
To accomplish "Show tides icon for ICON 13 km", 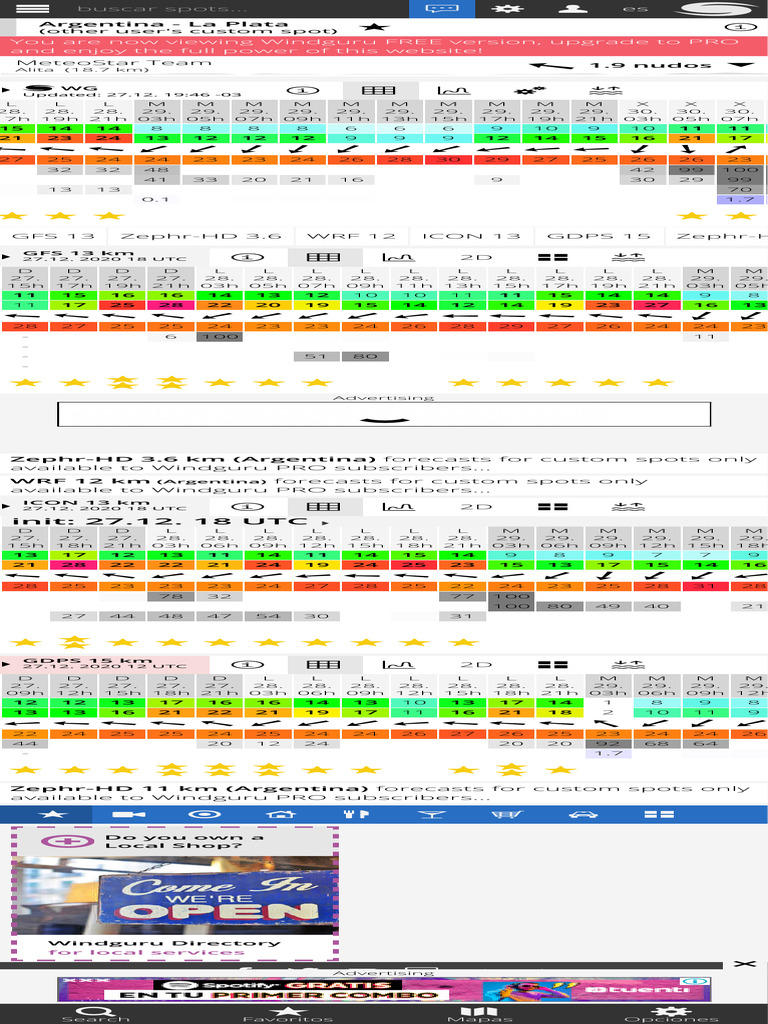I will [628, 507].
